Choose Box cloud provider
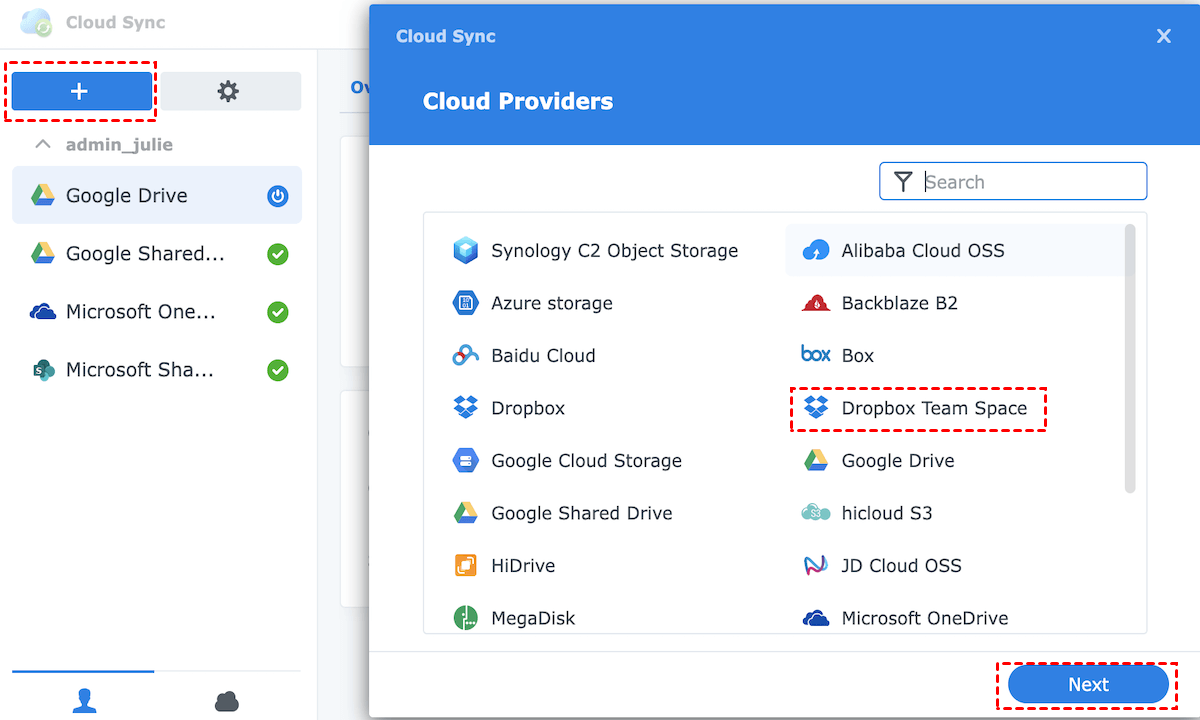1200x720 pixels. point(856,356)
